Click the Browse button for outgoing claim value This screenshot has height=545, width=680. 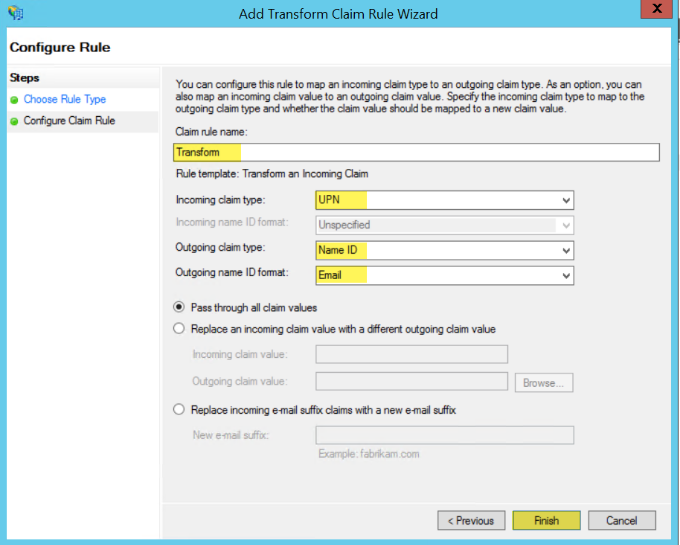(x=544, y=382)
